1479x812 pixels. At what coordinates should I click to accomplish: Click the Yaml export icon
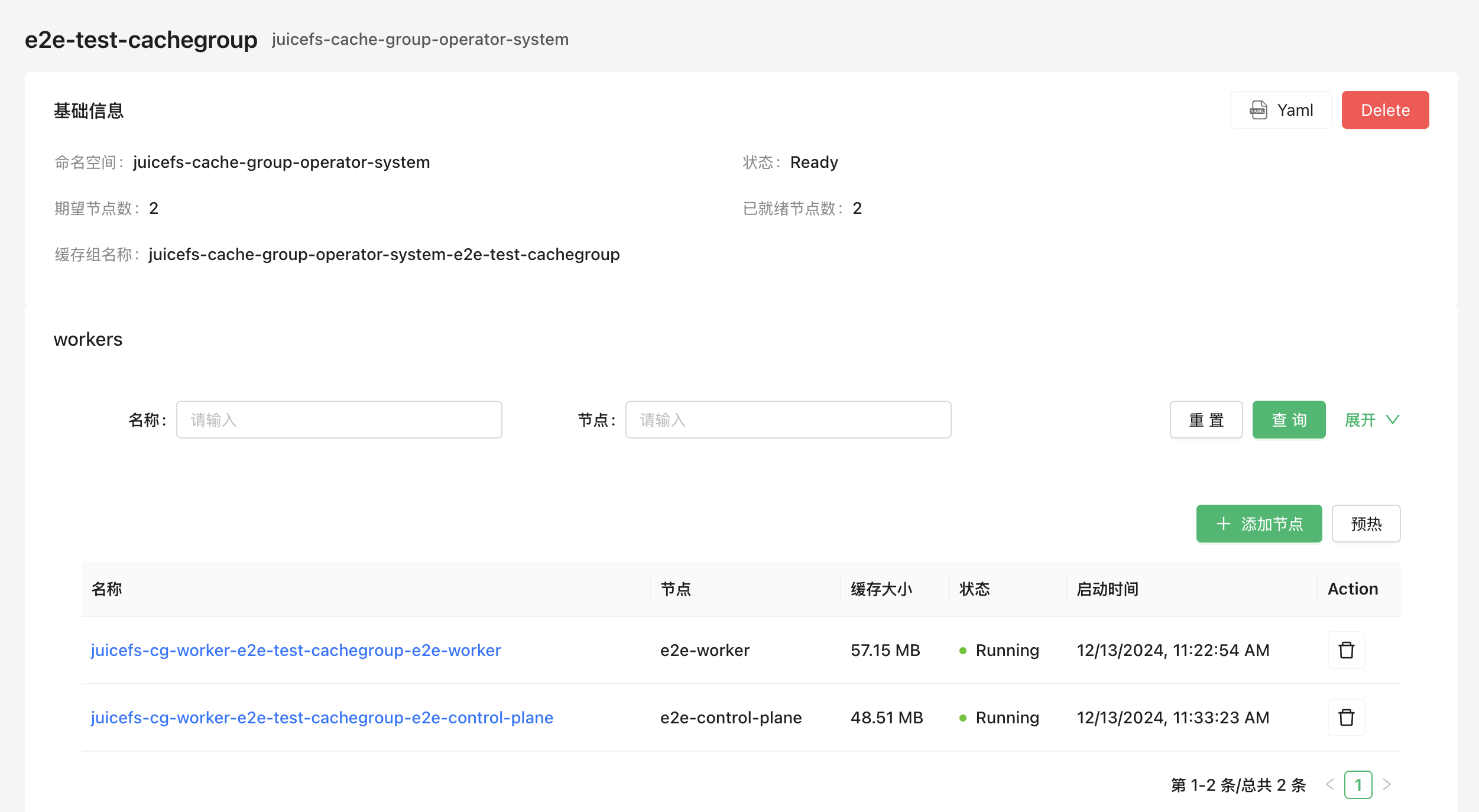tap(1259, 110)
